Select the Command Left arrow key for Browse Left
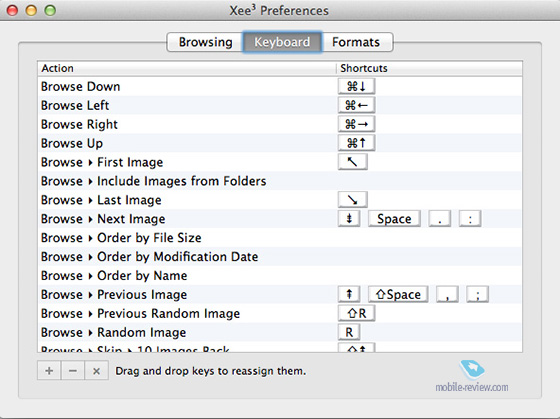Viewport: 560px width, 419px height. click(x=356, y=105)
